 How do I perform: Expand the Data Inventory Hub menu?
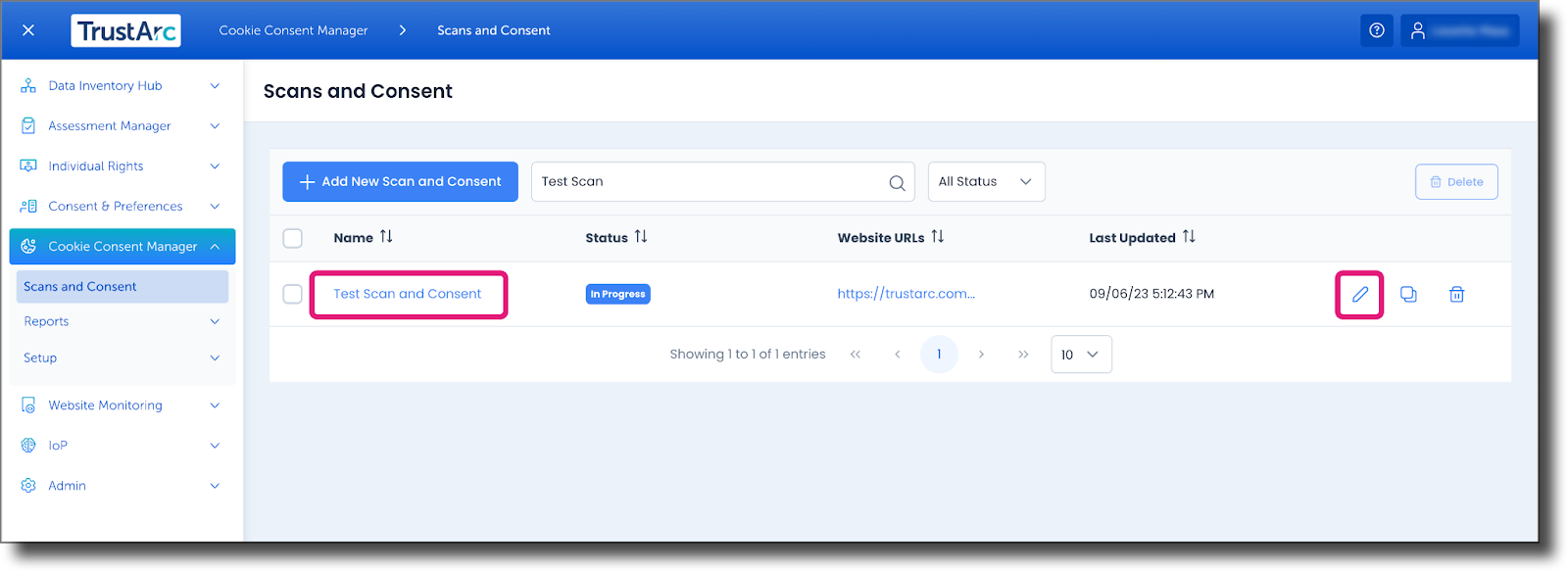click(x=122, y=86)
